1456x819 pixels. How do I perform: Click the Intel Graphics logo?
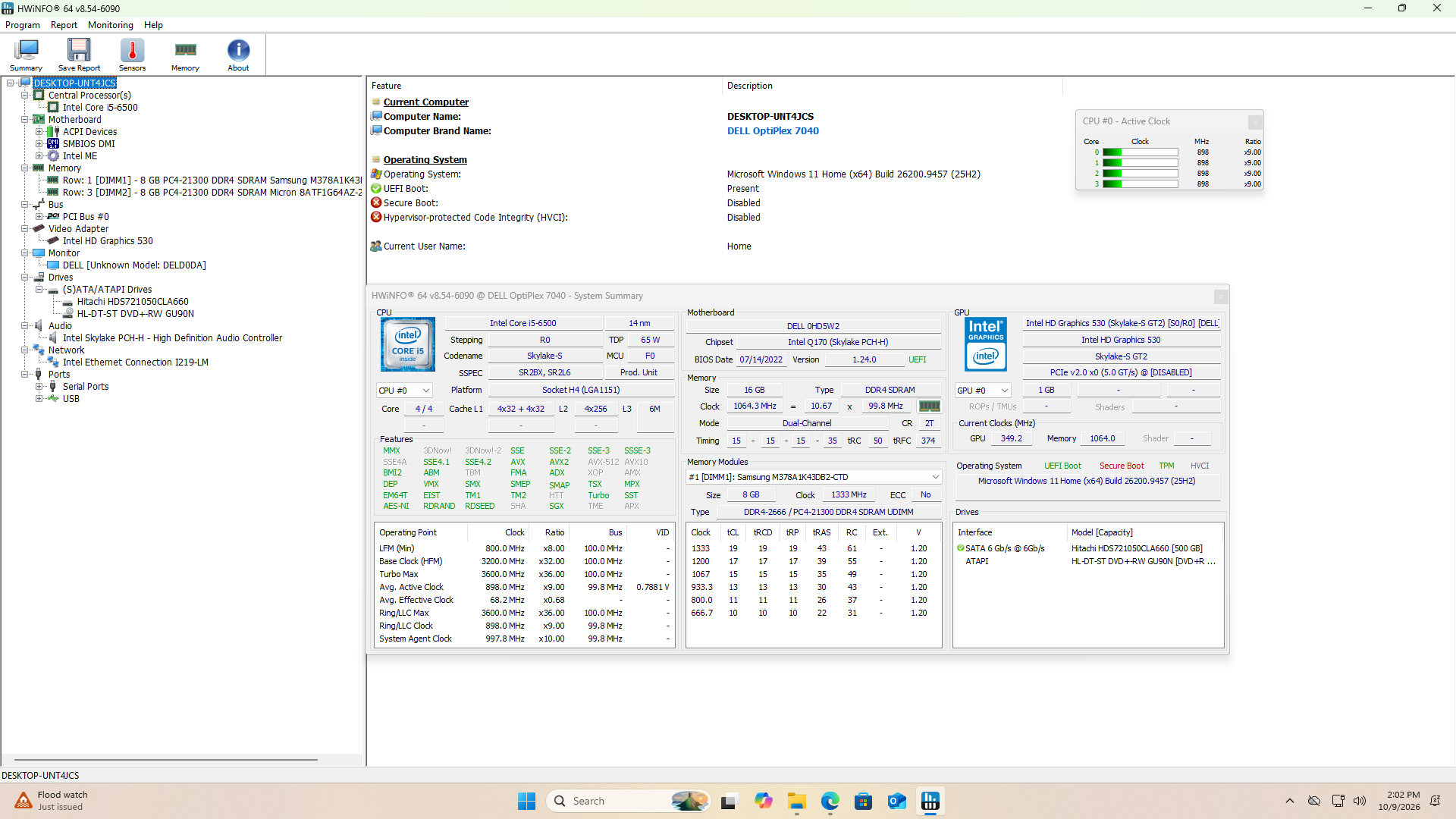tap(986, 344)
